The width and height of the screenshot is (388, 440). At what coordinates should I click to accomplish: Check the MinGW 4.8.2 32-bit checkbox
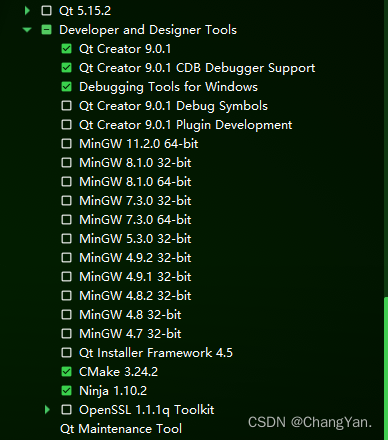[66, 296]
